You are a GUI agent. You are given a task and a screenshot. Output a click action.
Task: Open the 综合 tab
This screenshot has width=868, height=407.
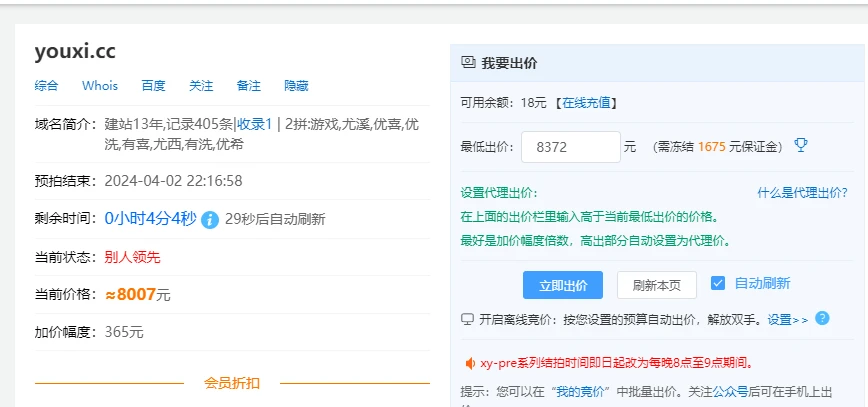(x=46, y=86)
